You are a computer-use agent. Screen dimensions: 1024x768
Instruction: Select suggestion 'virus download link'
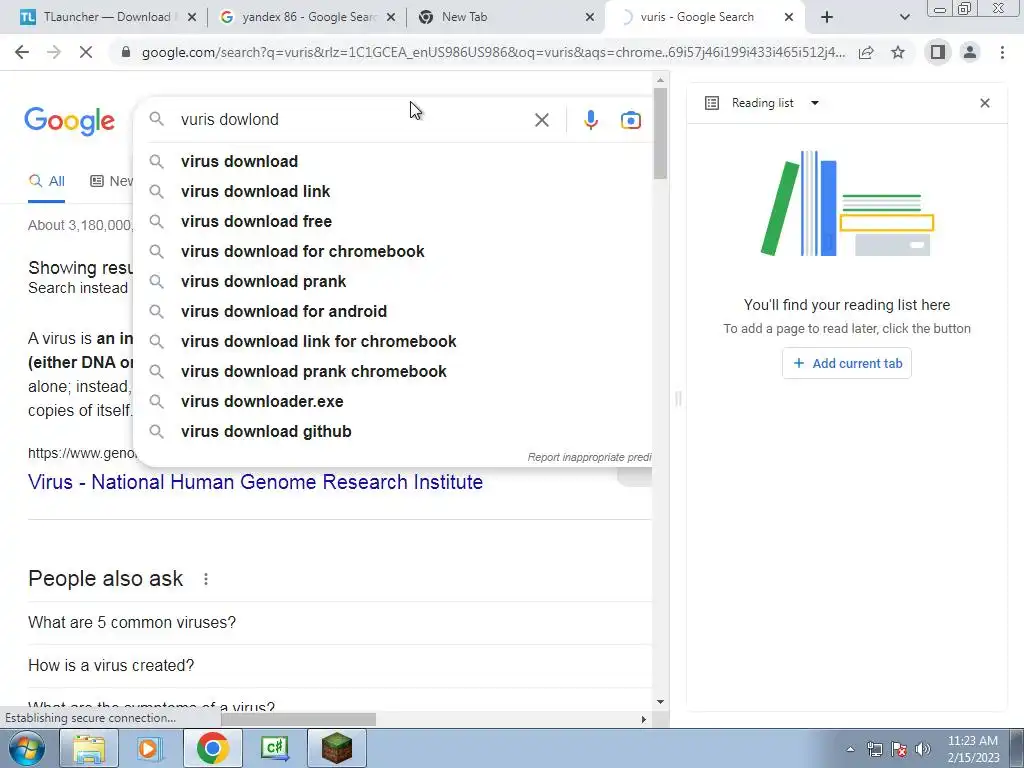(392, 191)
